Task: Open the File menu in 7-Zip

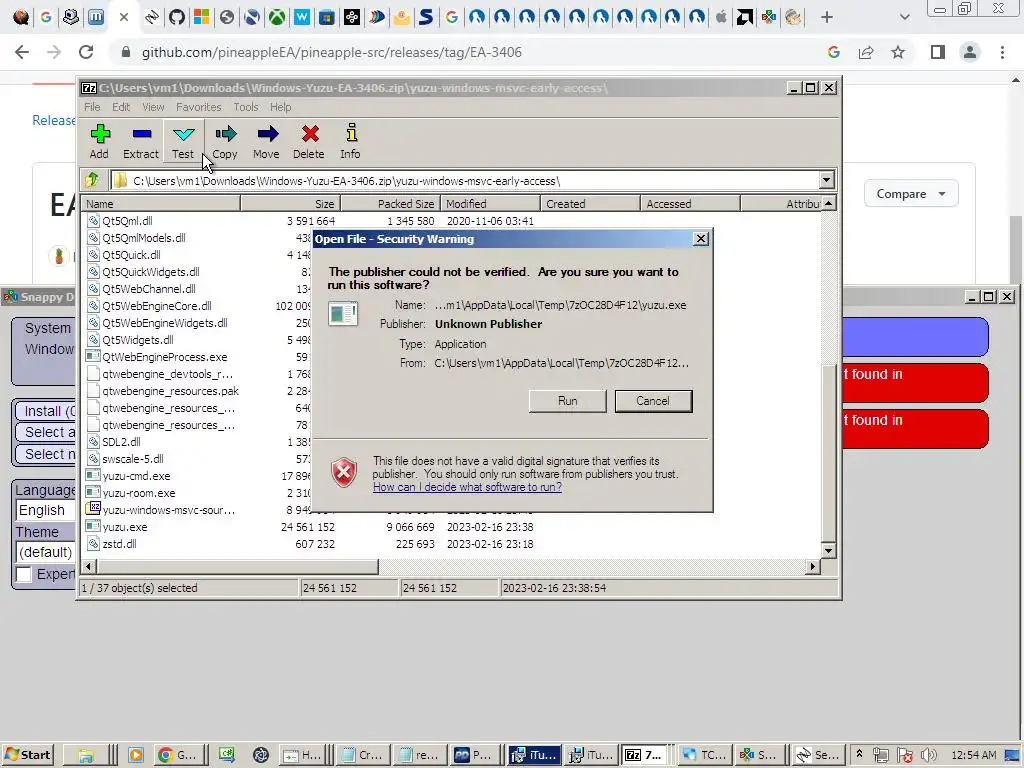Action: (x=92, y=107)
